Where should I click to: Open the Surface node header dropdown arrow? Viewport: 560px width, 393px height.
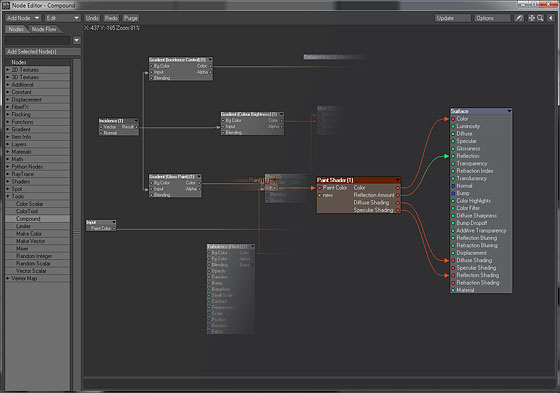509,111
